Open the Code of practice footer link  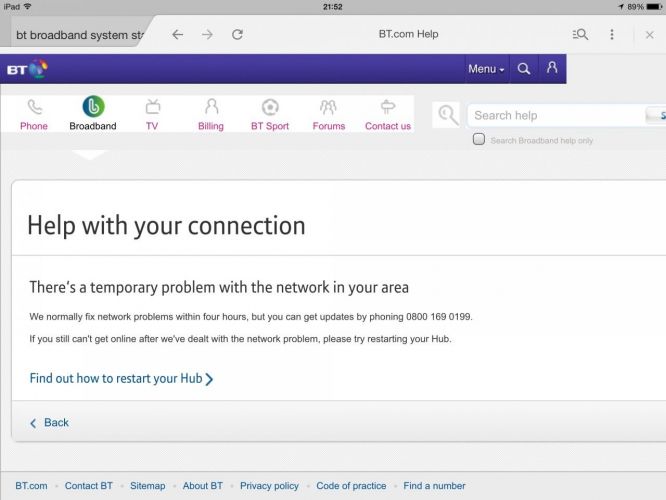point(351,486)
